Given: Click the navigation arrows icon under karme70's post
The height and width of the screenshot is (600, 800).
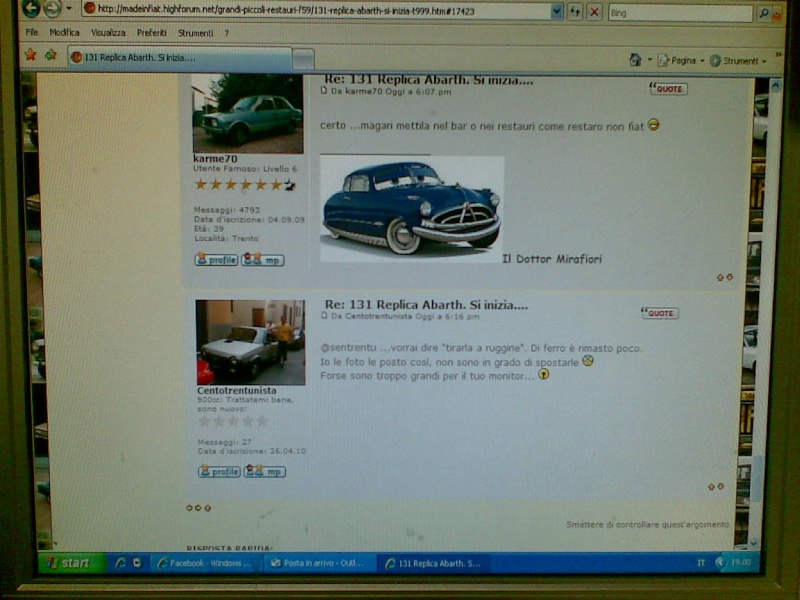Looking at the screenshot, I should 724,277.
